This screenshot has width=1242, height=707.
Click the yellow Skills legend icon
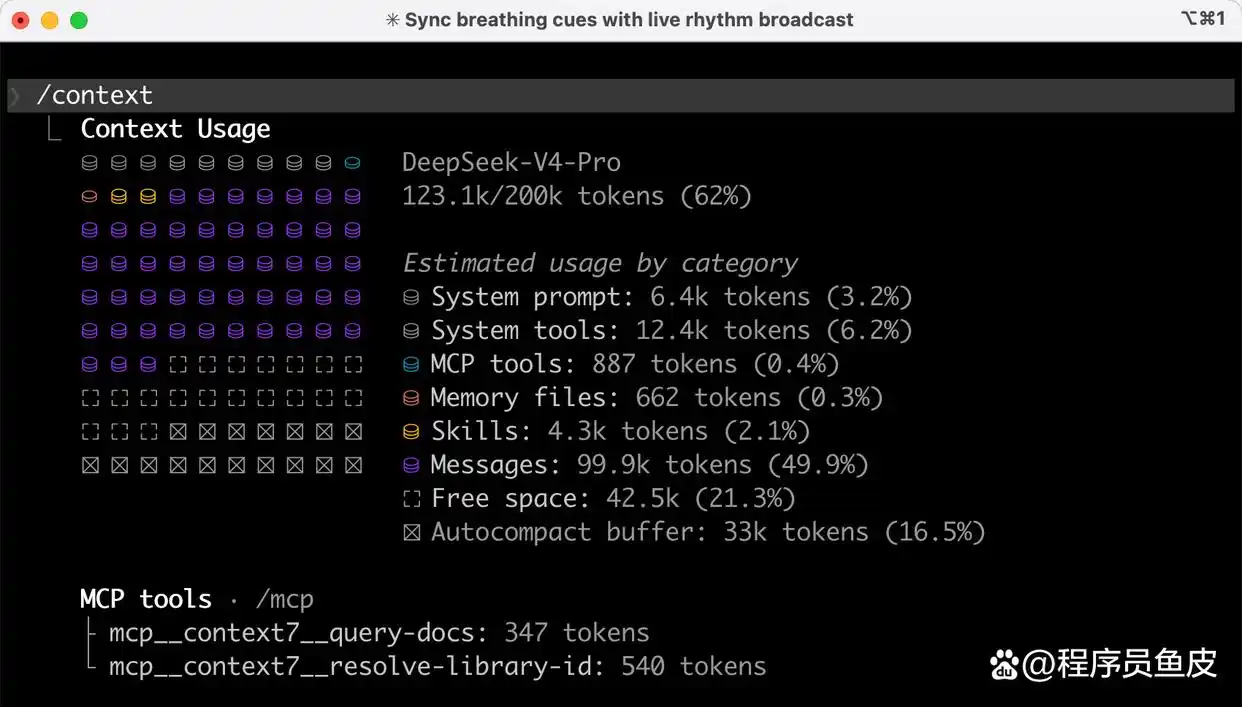coord(411,432)
